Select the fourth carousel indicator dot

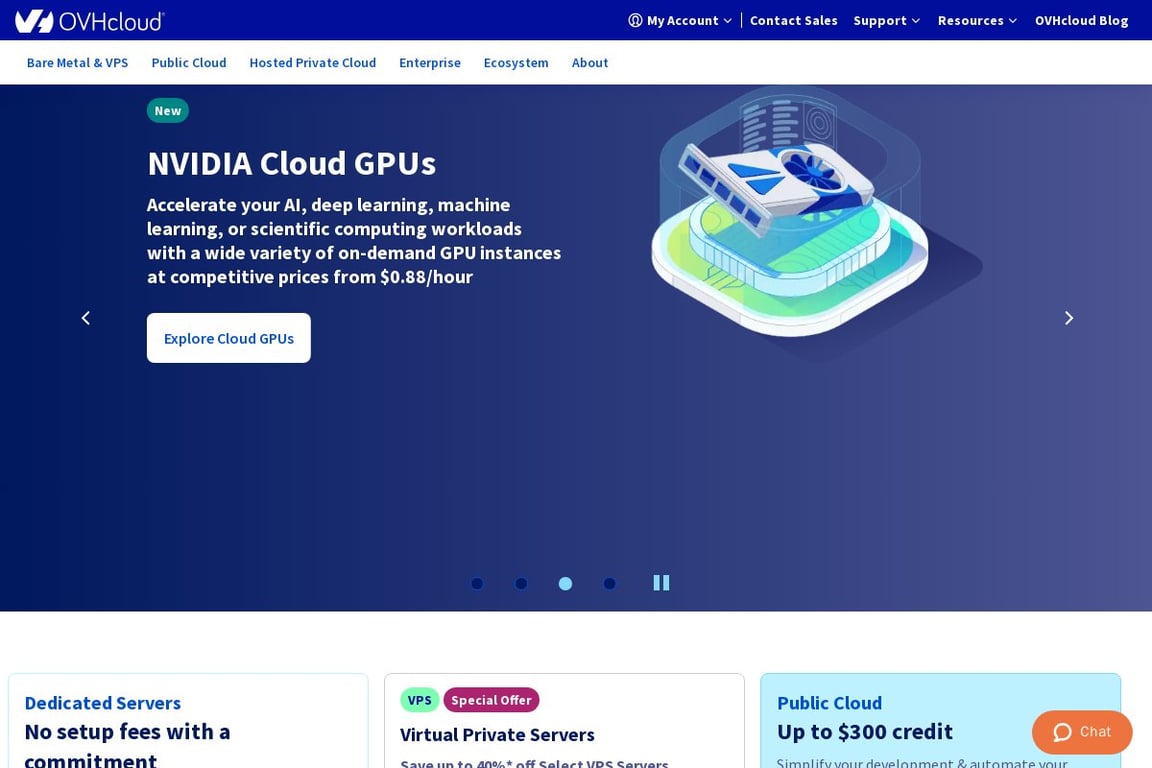coord(609,583)
